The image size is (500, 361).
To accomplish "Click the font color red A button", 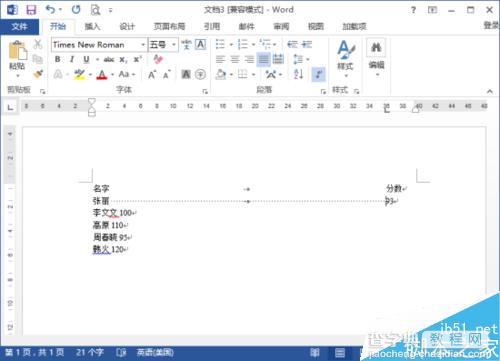I will point(102,74).
